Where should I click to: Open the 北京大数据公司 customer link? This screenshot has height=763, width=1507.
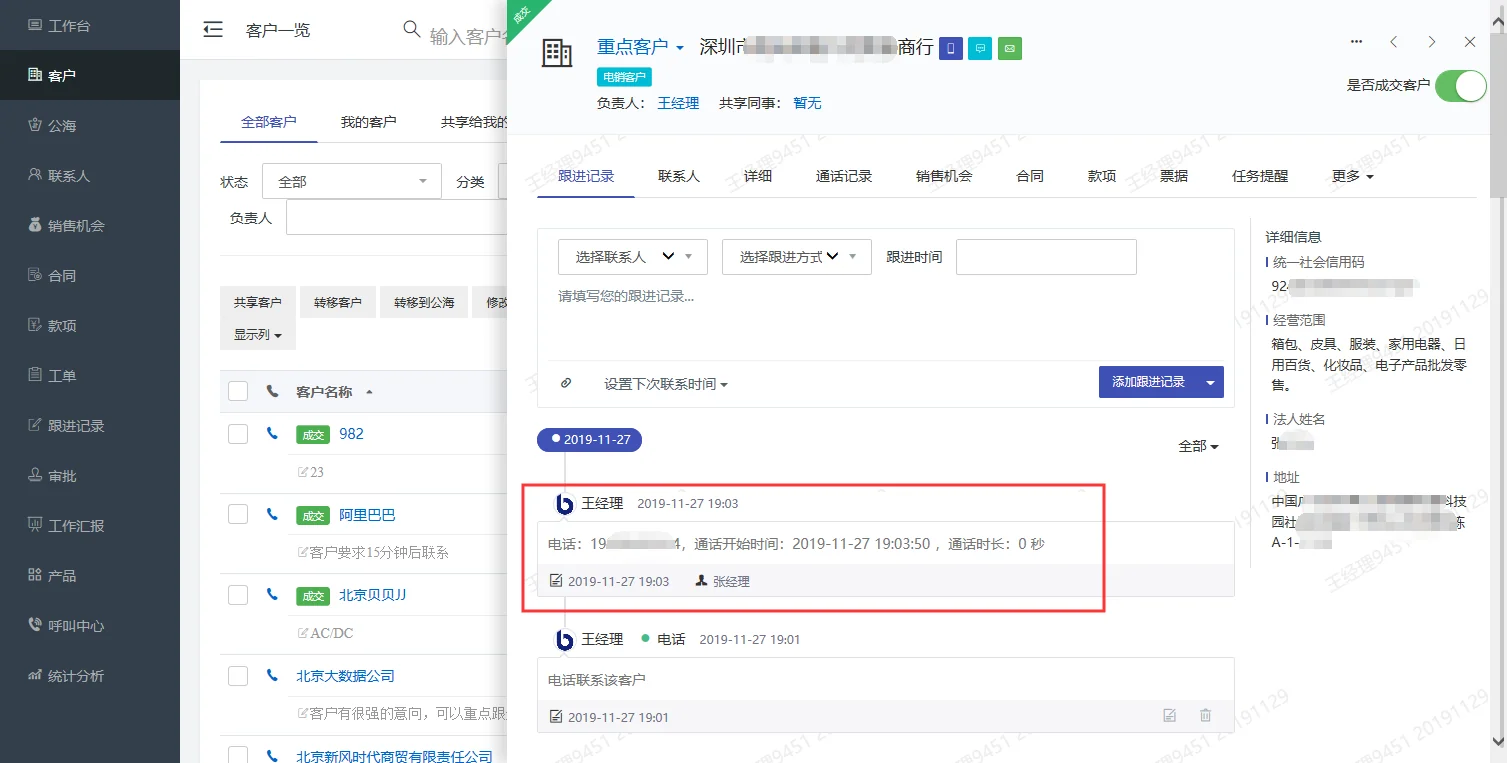click(345, 676)
